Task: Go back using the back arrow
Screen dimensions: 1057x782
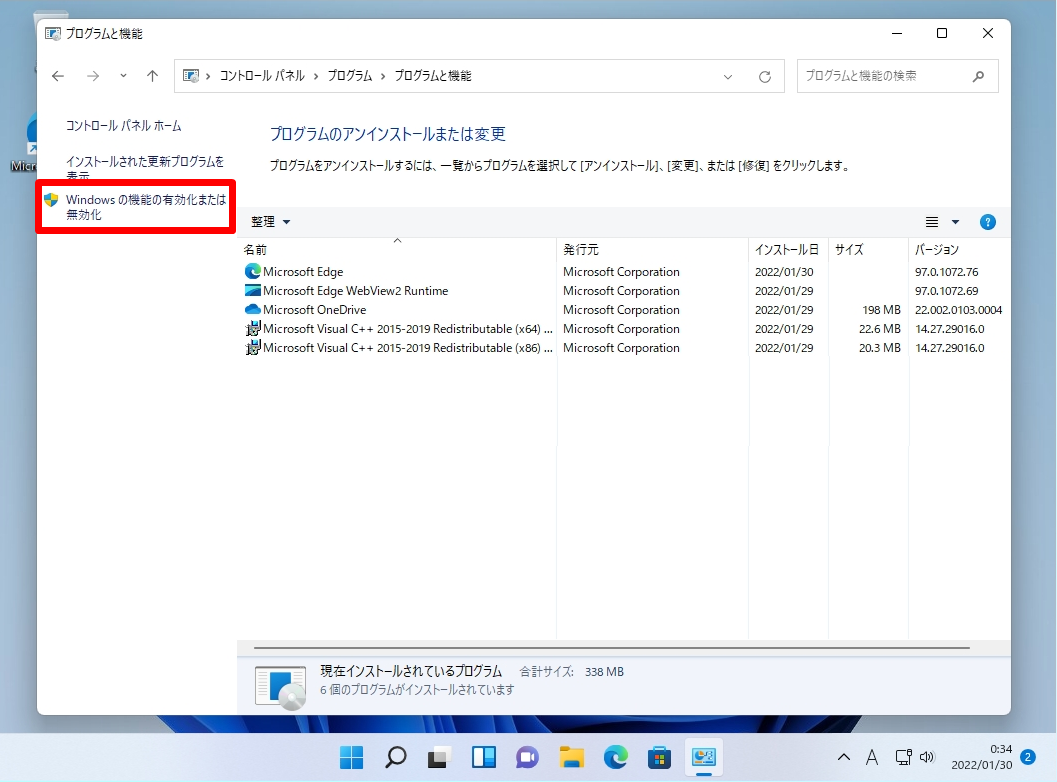Action: pyautogui.click(x=58, y=76)
